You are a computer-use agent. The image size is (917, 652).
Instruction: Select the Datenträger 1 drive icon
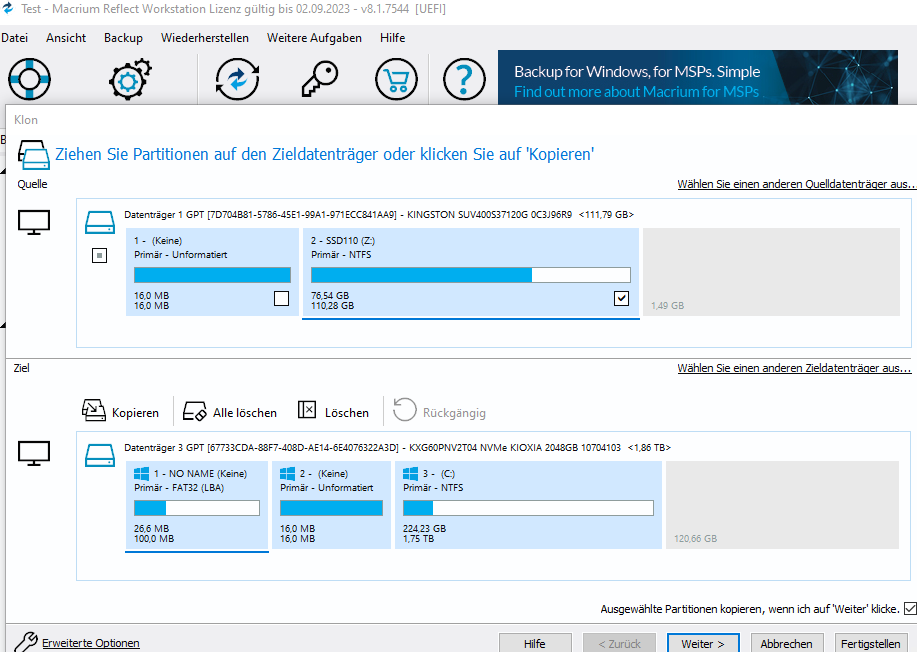[x=100, y=222]
